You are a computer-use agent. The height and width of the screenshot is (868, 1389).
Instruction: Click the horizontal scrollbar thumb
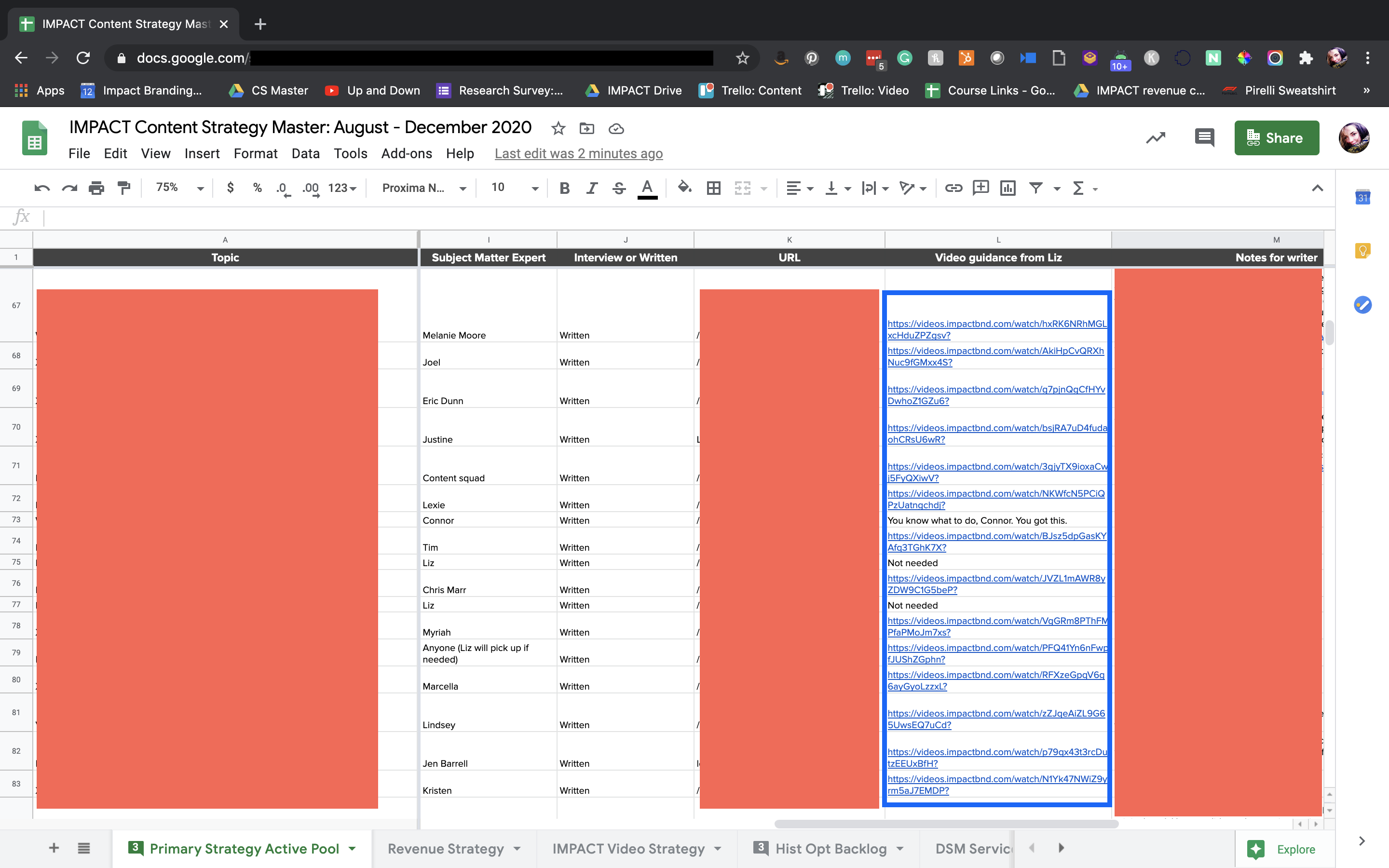[946, 824]
